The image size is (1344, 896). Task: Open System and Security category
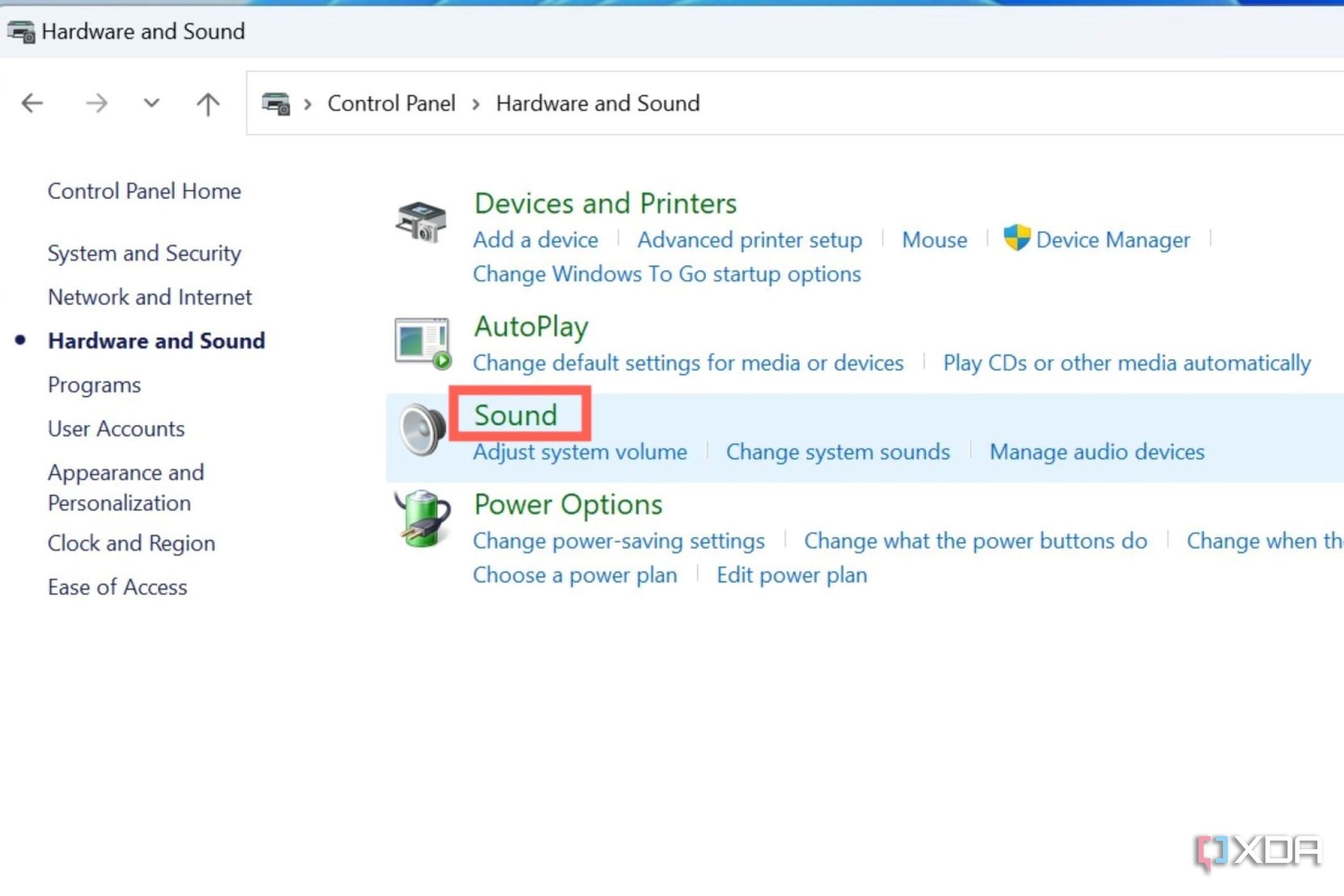[143, 253]
